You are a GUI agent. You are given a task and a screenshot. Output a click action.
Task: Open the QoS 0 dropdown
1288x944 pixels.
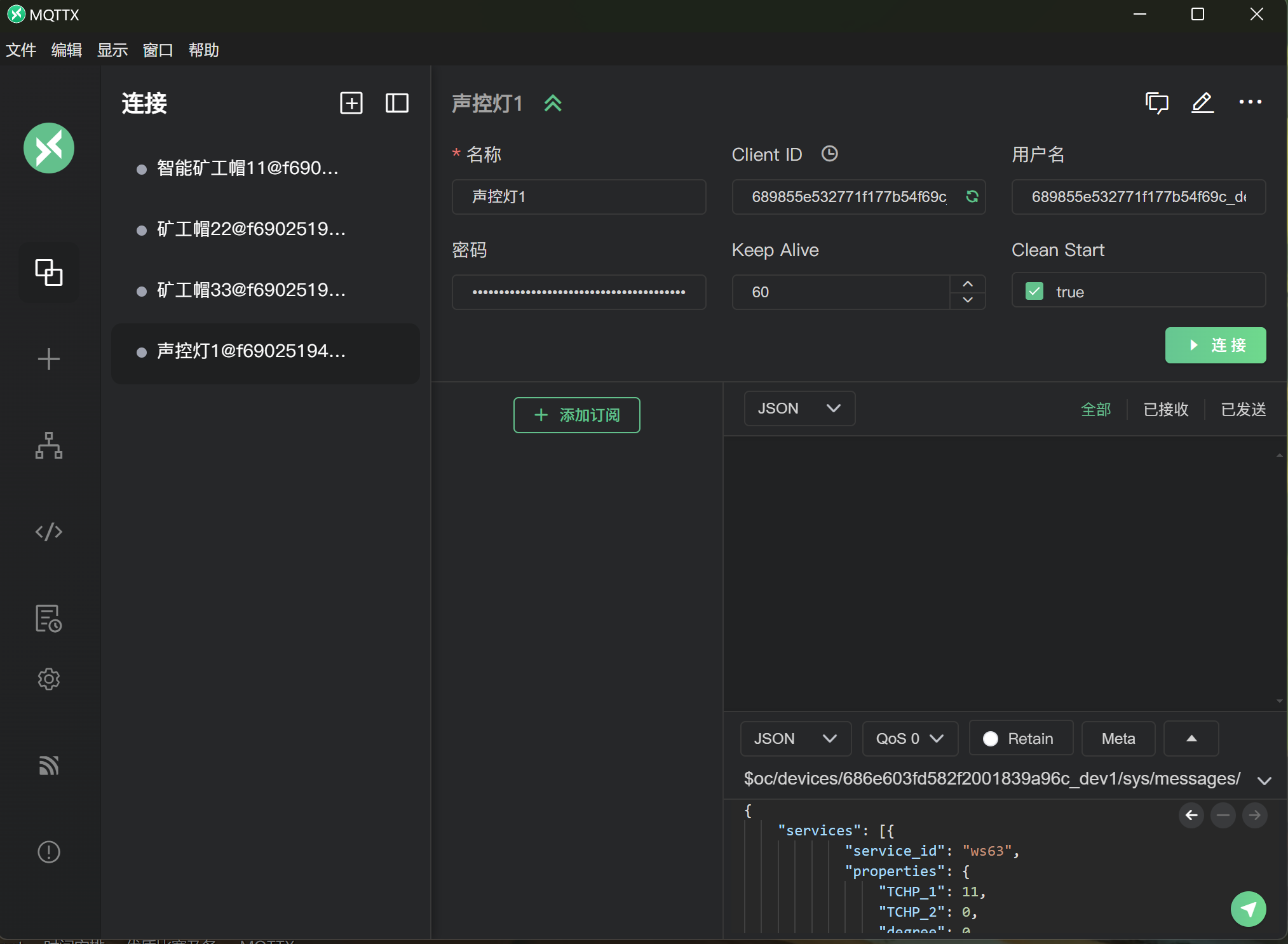(x=910, y=738)
